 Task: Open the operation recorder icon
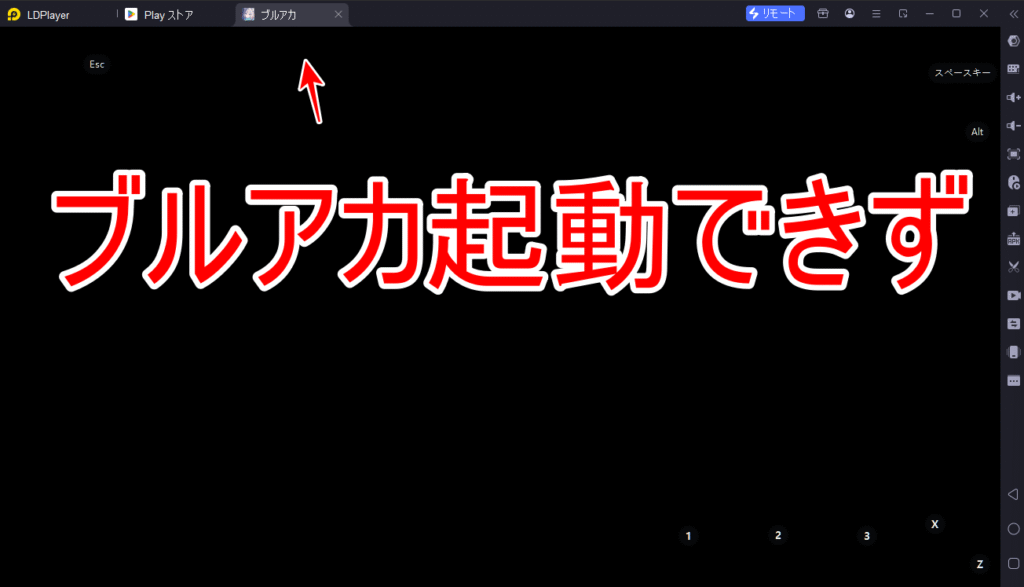(x=1014, y=182)
